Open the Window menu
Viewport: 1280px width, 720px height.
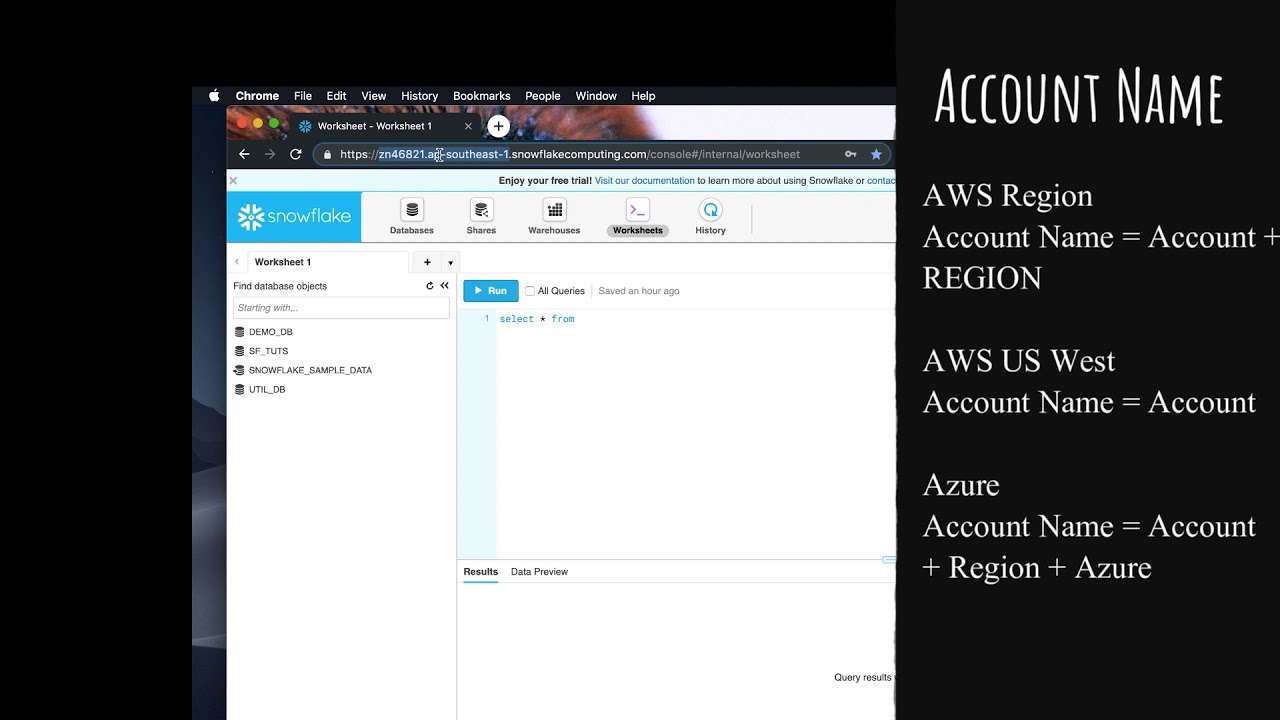tap(596, 96)
